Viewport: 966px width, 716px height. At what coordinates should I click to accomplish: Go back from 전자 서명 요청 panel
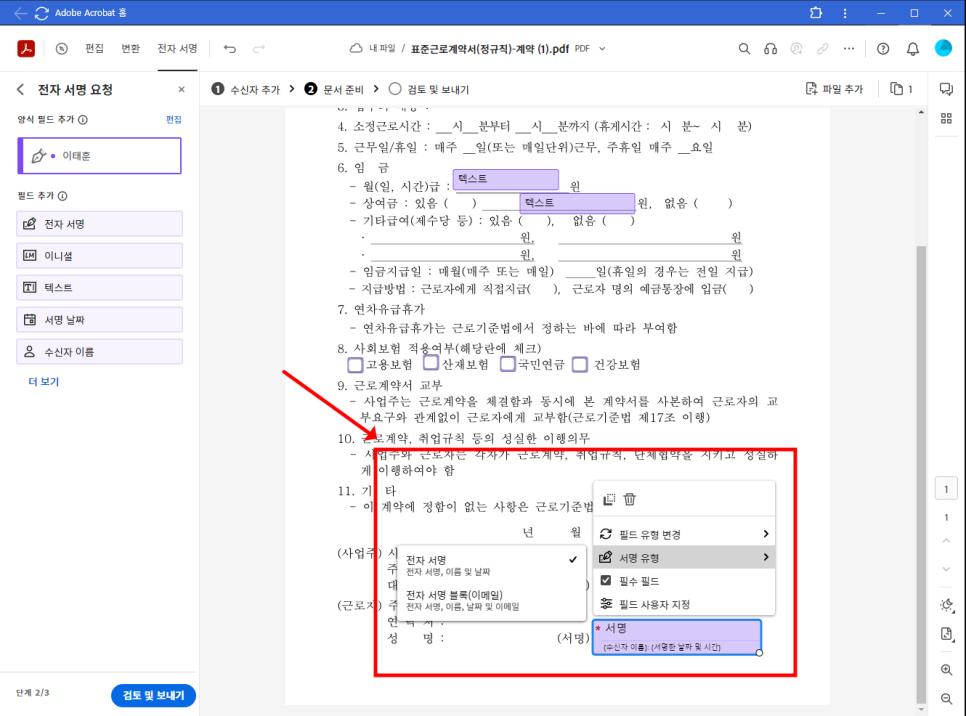click(x=20, y=89)
